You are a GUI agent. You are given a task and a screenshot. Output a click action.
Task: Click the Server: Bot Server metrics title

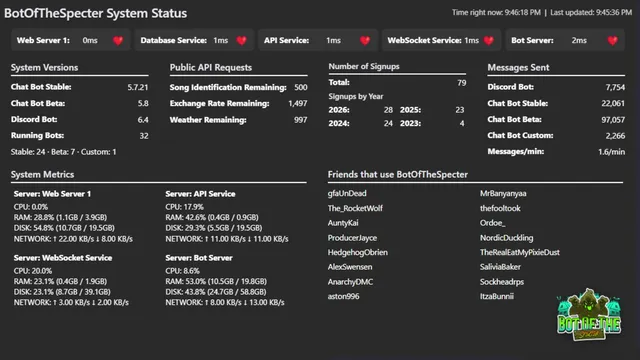pyautogui.click(x=199, y=258)
